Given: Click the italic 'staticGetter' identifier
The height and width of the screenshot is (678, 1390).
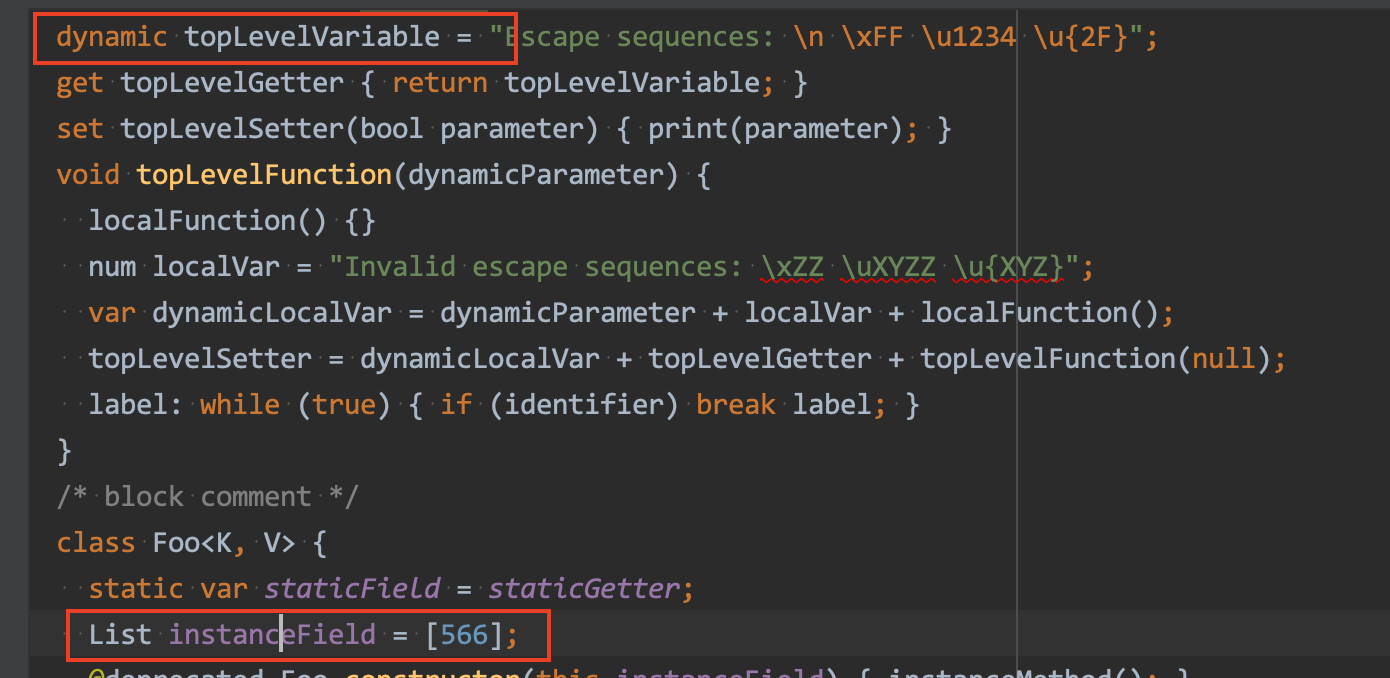Looking at the screenshot, I should point(584,588).
